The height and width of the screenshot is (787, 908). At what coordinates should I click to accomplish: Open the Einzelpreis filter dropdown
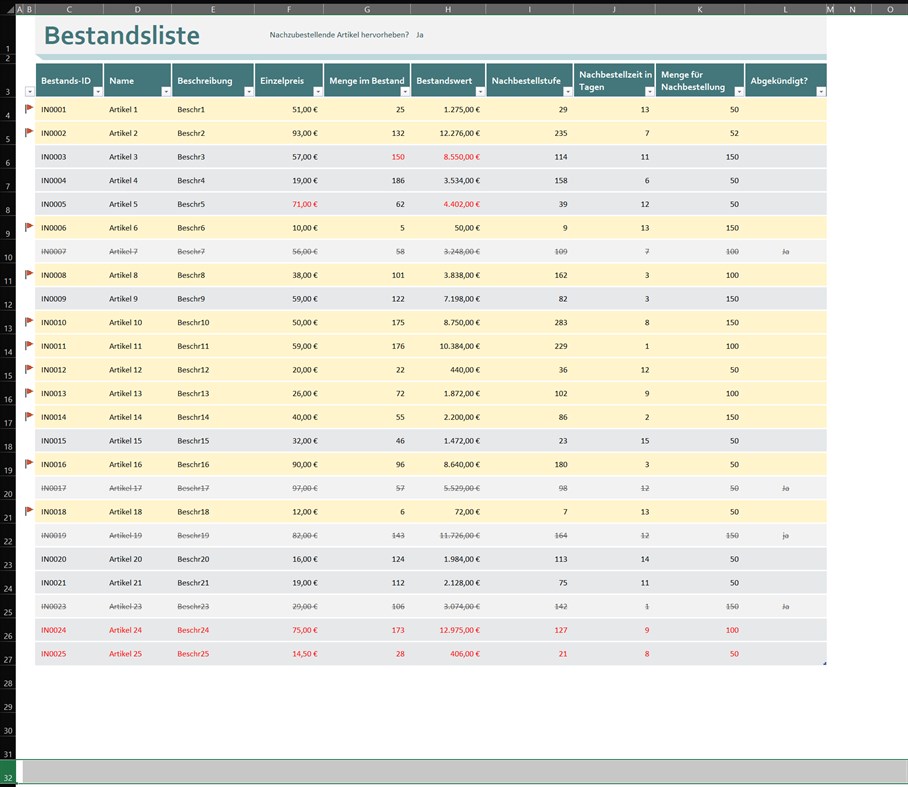318,91
